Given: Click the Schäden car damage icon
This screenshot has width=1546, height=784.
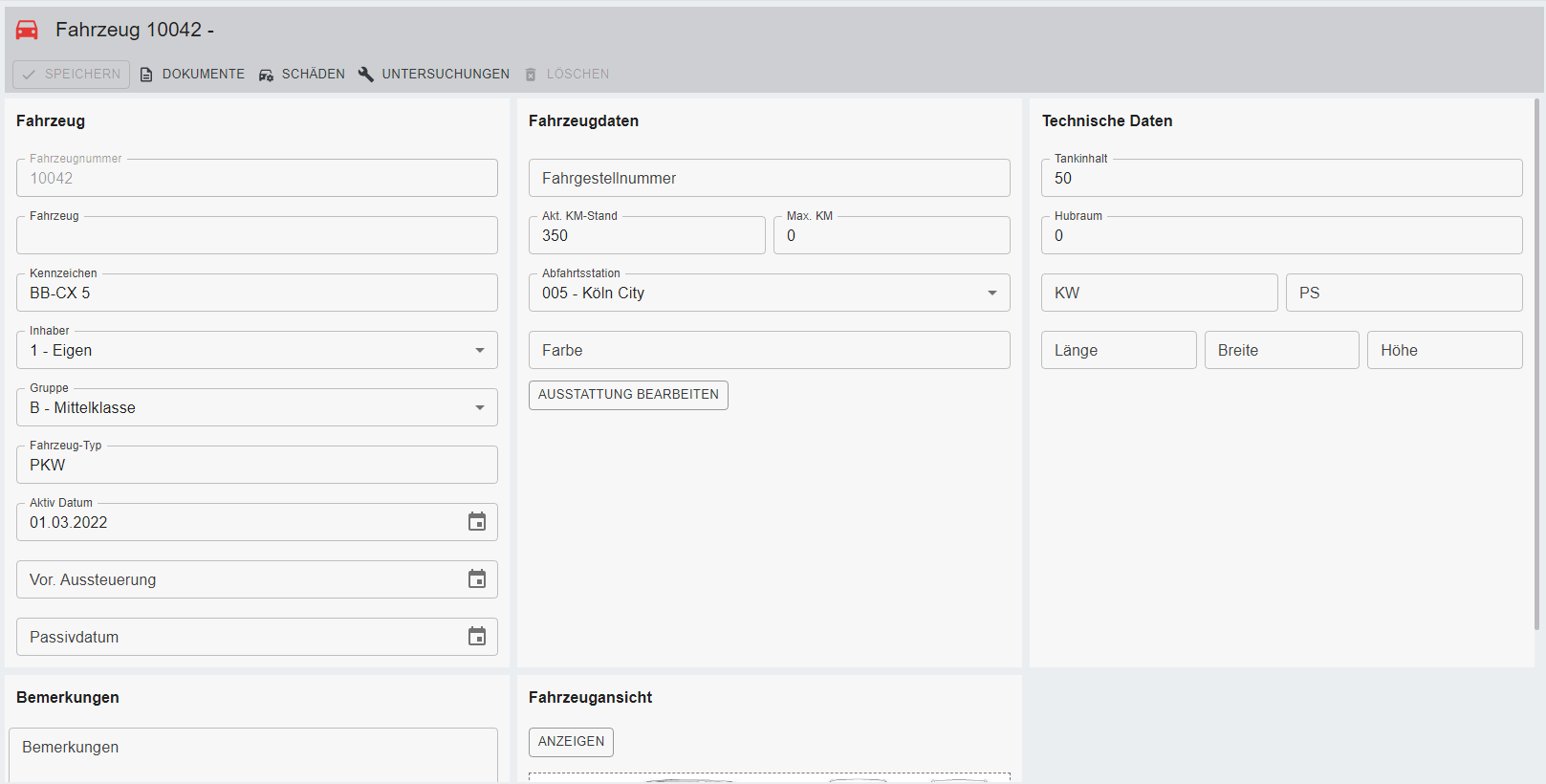Looking at the screenshot, I should pyautogui.click(x=266, y=75).
